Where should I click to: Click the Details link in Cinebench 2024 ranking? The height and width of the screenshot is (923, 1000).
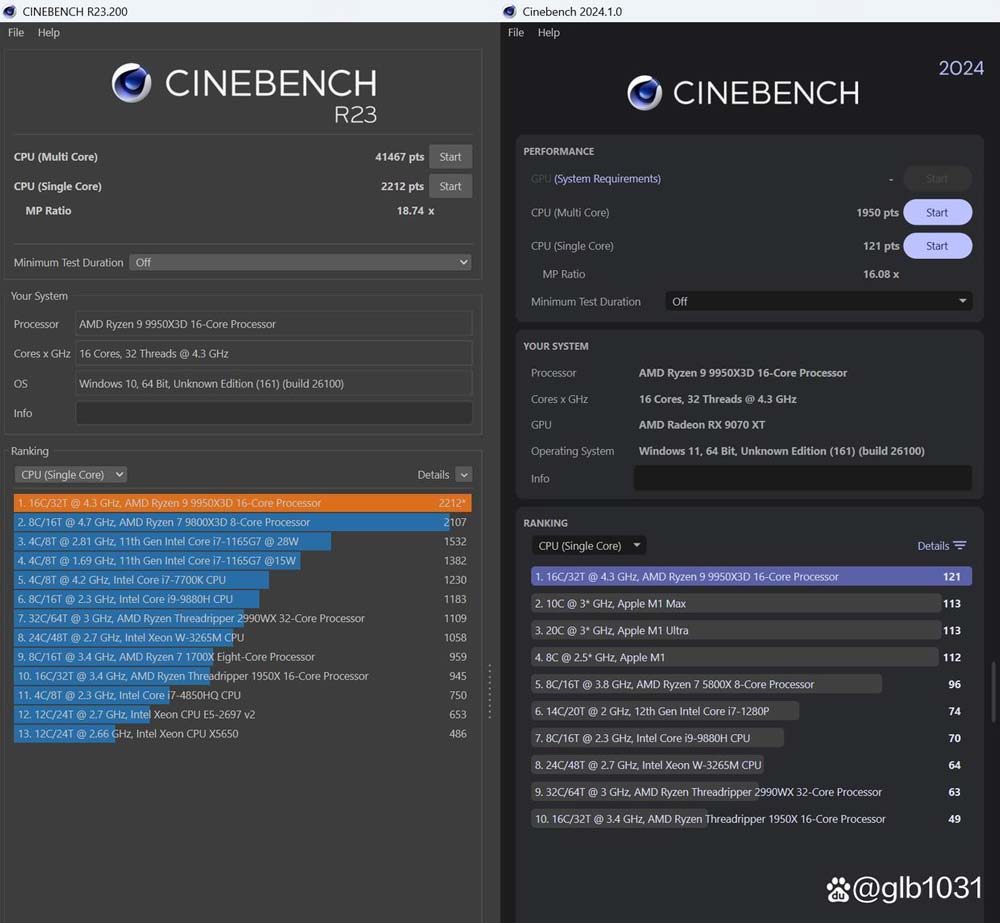pos(933,546)
